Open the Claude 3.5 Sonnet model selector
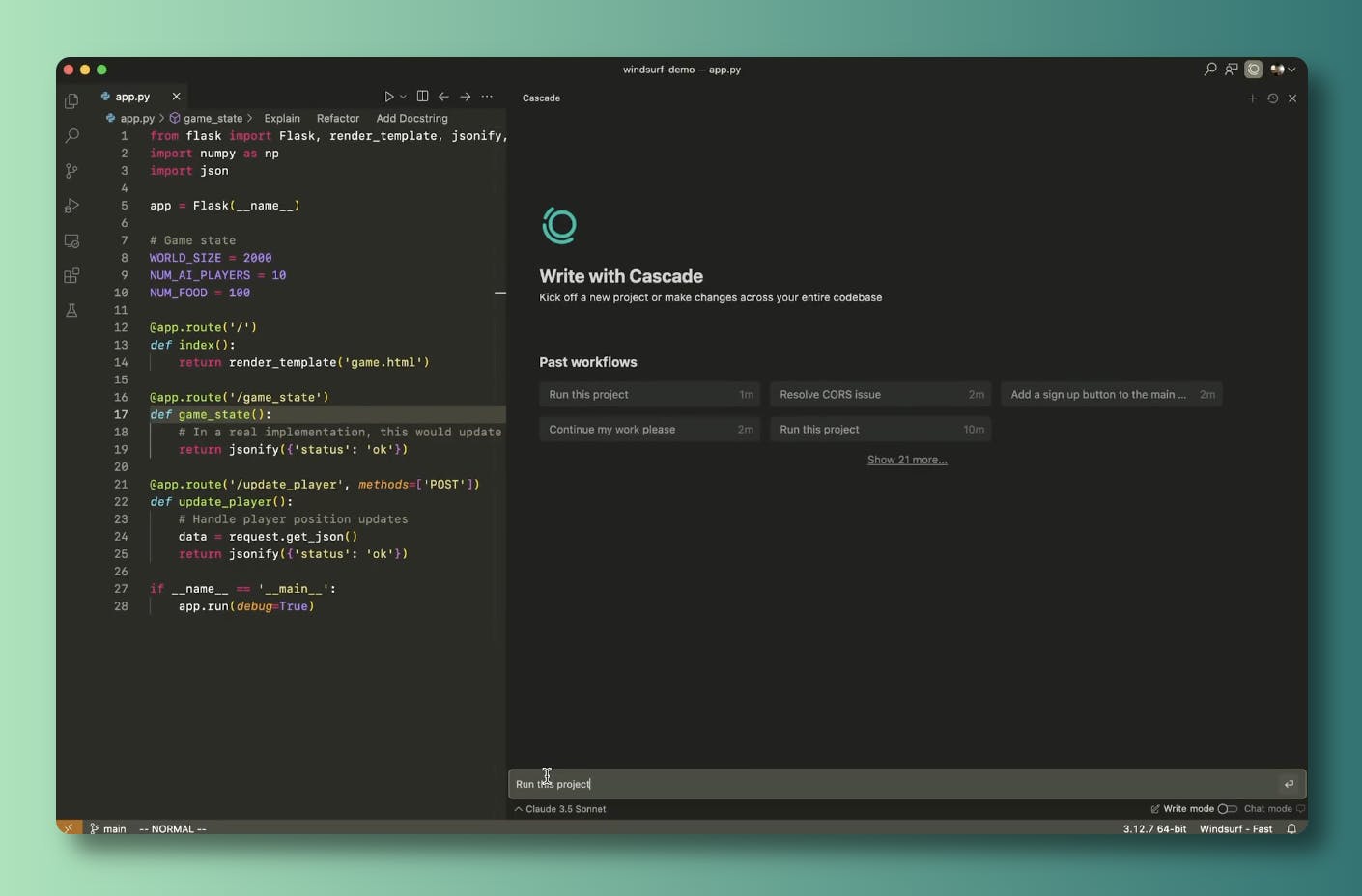 [560, 809]
